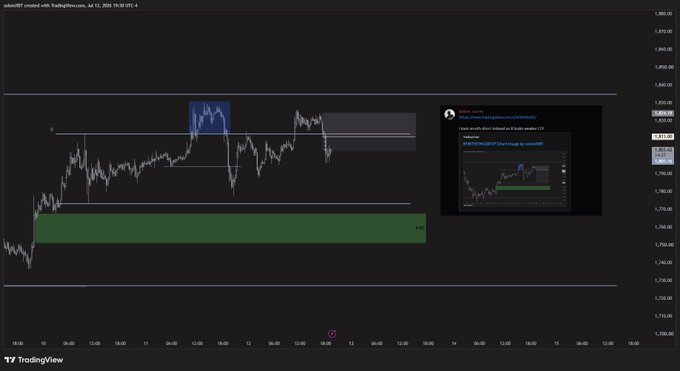
Task: Click the date label 11 on time axis
Action: click(146, 343)
